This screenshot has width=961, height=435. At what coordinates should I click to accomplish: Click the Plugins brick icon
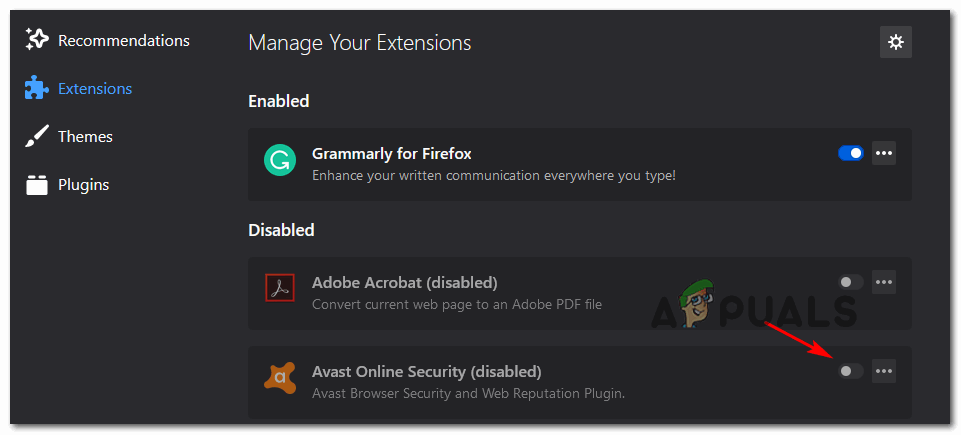(x=37, y=184)
